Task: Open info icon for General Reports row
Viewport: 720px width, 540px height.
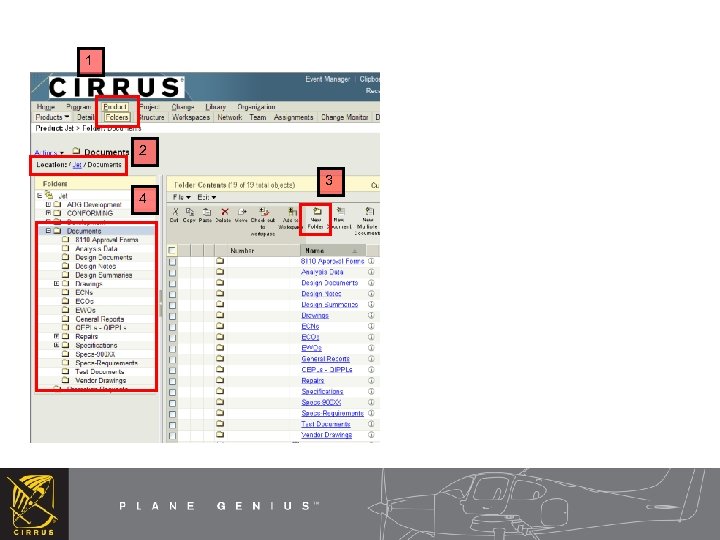Action: pyautogui.click(x=371, y=359)
